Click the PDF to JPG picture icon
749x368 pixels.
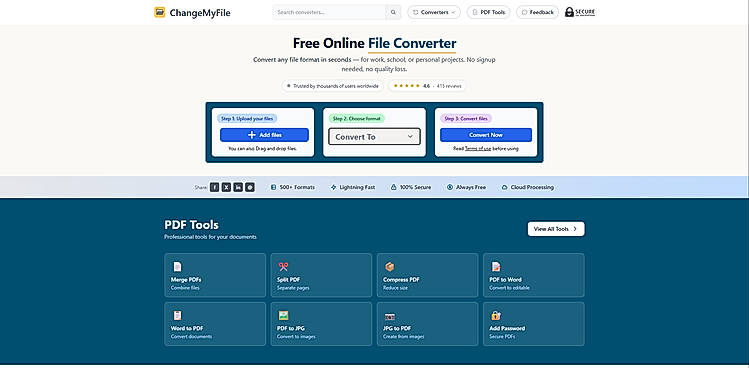(x=283, y=315)
